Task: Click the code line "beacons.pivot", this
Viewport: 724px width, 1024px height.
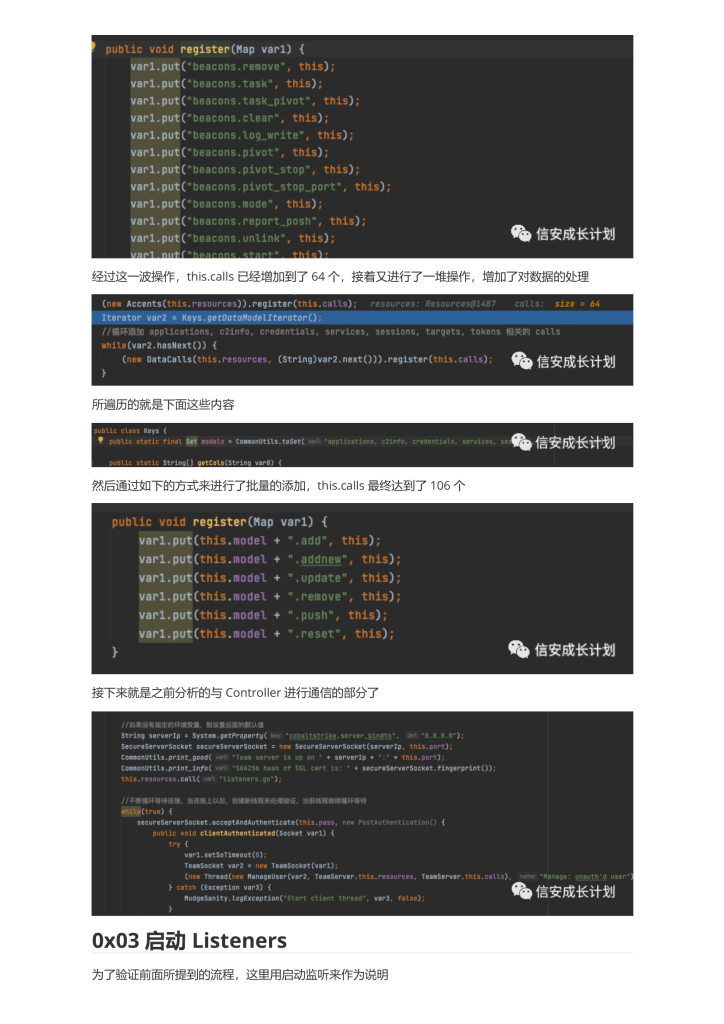Action: pos(229,152)
